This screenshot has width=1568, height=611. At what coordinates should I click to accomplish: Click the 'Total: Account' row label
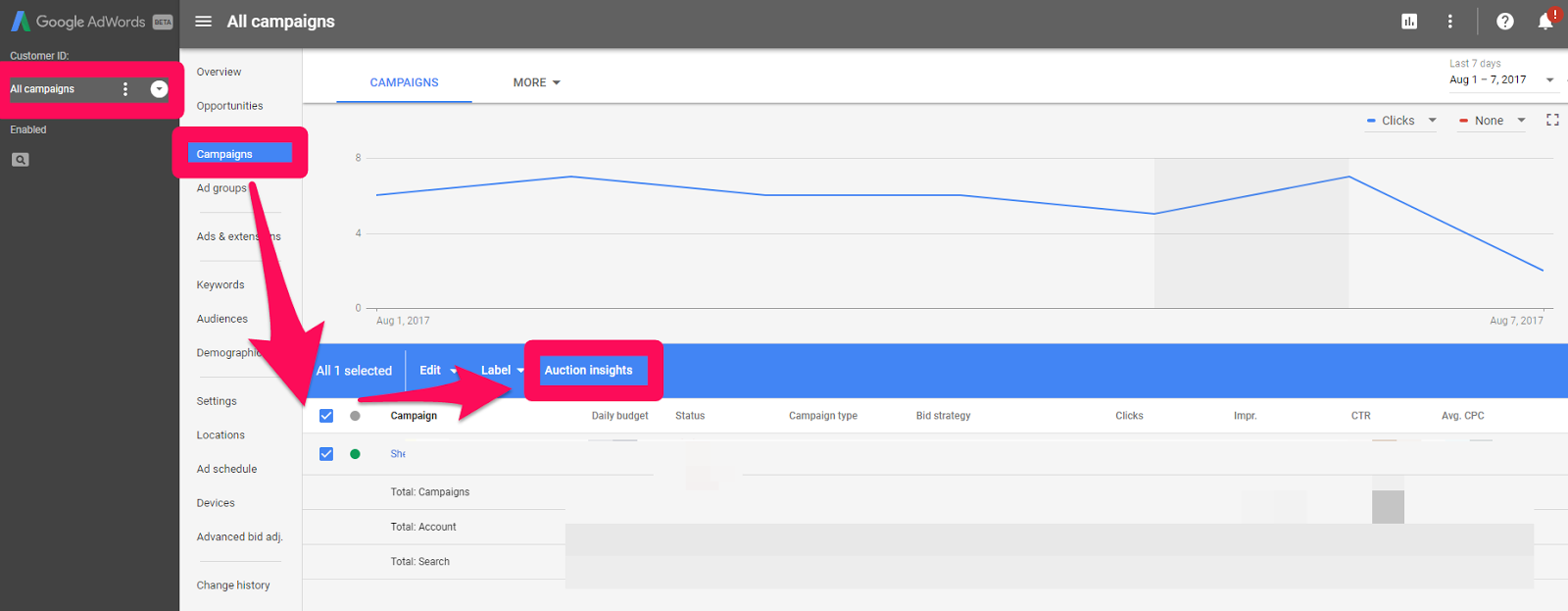(x=423, y=527)
